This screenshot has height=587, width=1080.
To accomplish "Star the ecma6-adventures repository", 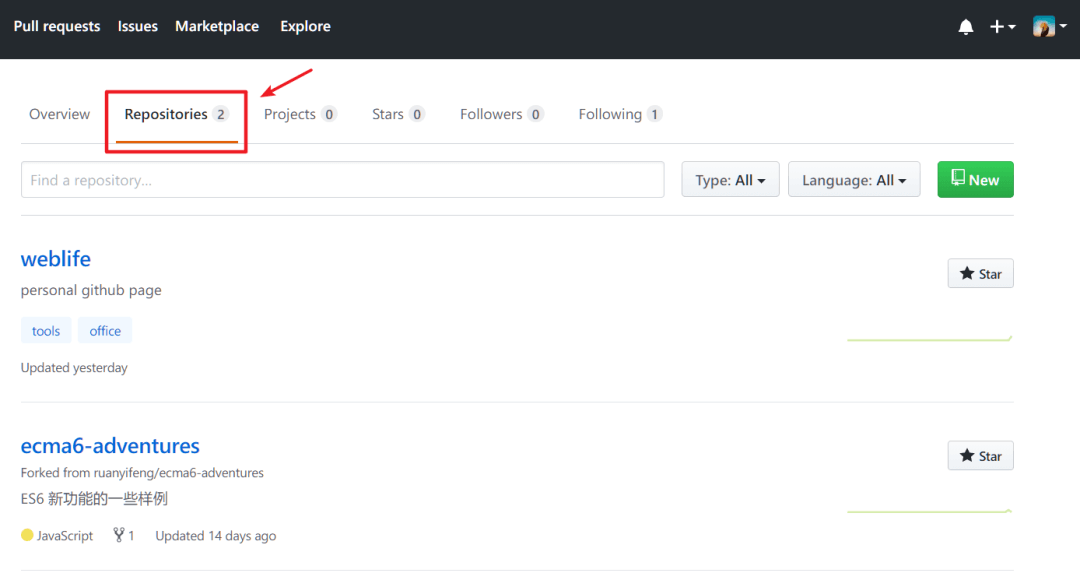I will point(980,455).
